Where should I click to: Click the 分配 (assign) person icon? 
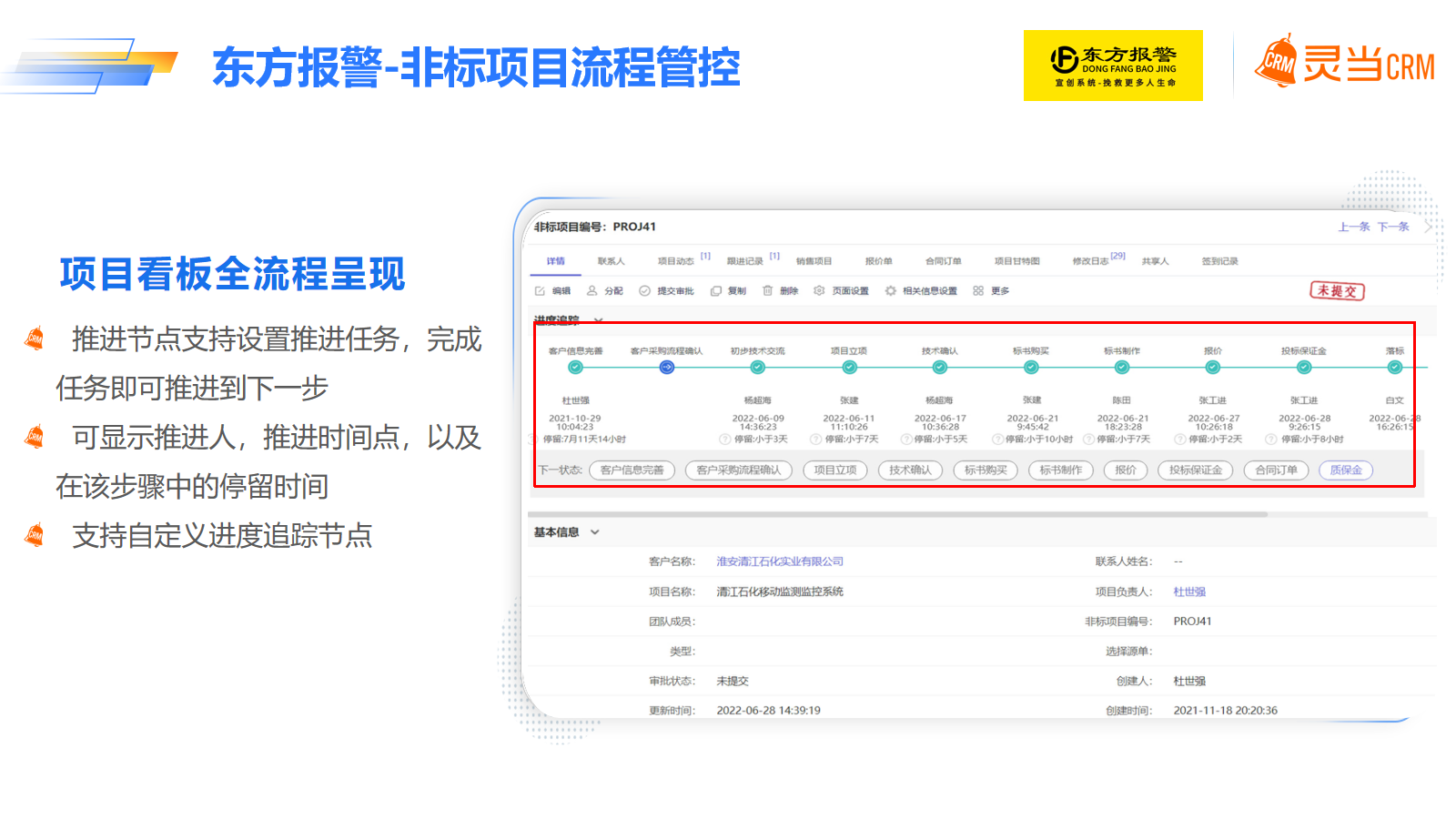click(x=592, y=291)
